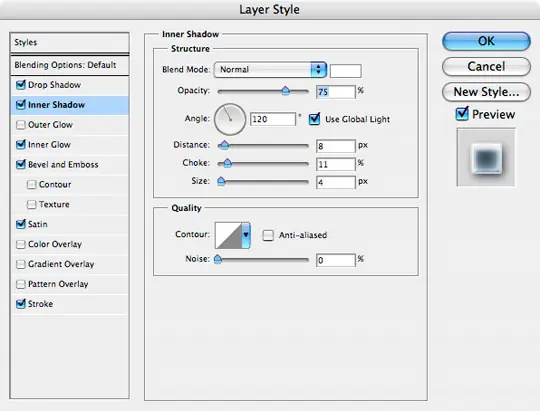Viewport: 540px width, 411px height.
Task: Click the Contour curve thumbnail
Action: pyautogui.click(x=228, y=235)
